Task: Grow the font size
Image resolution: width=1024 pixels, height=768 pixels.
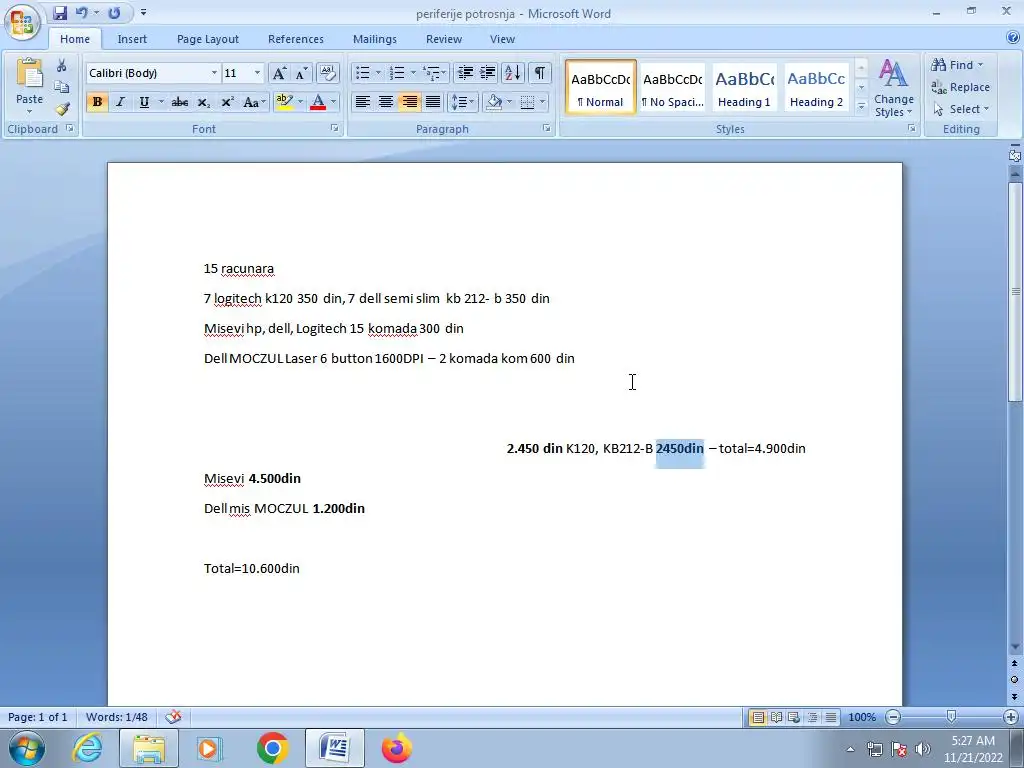Action: coord(279,73)
